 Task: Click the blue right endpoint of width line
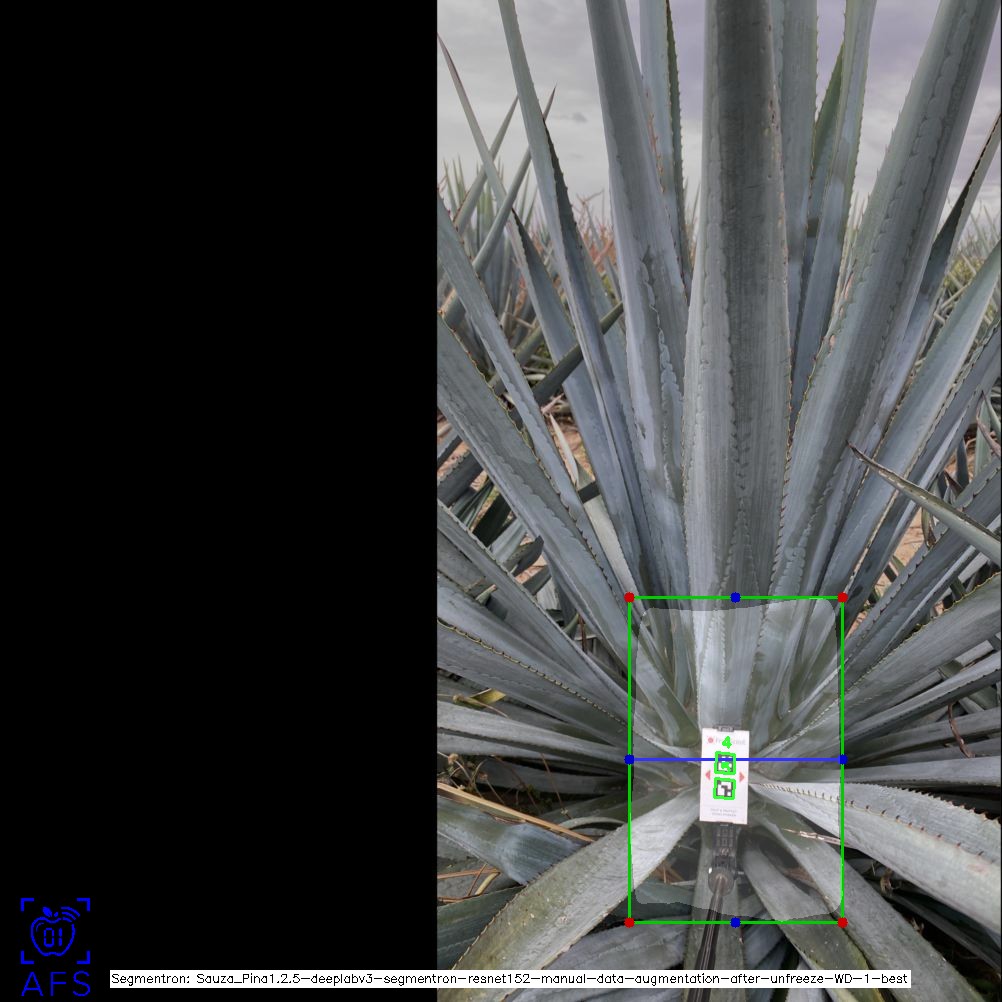pyautogui.click(x=842, y=760)
